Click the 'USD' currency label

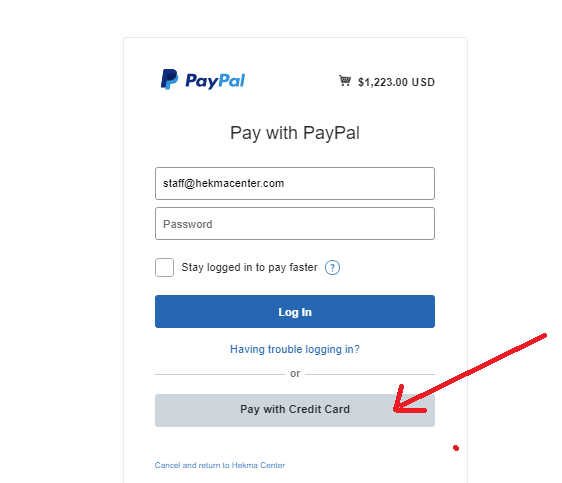click(423, 82)
